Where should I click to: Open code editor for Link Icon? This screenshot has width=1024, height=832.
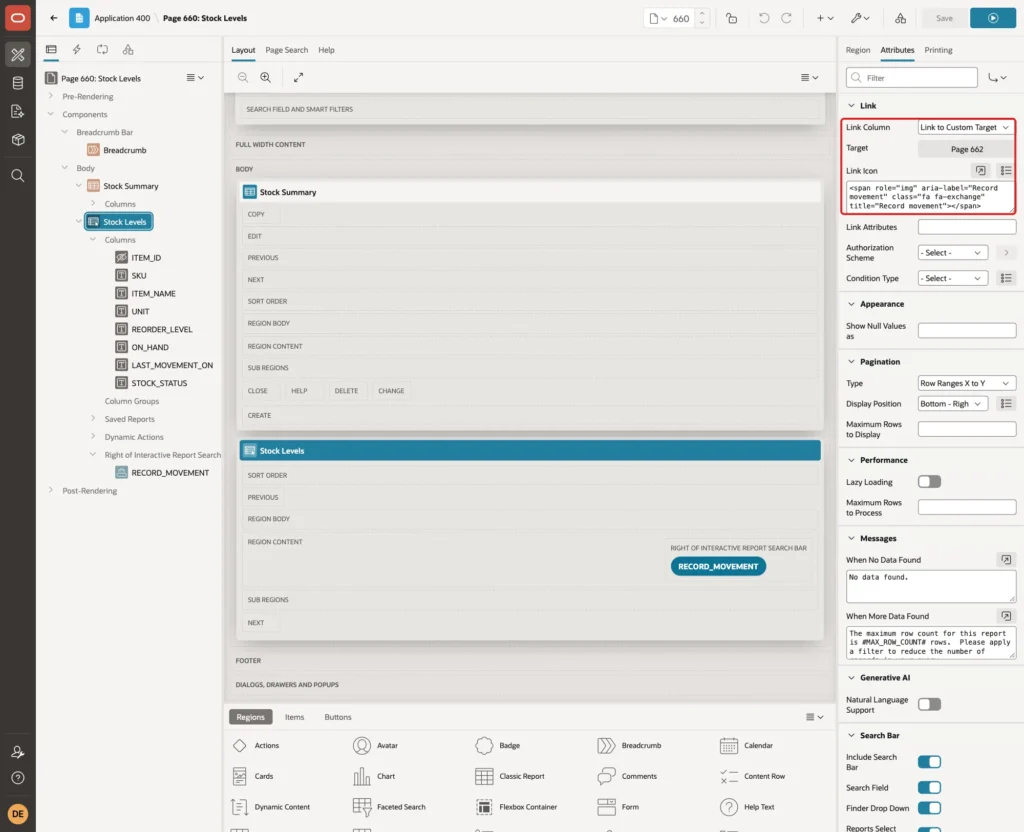[x=980, y=170]
